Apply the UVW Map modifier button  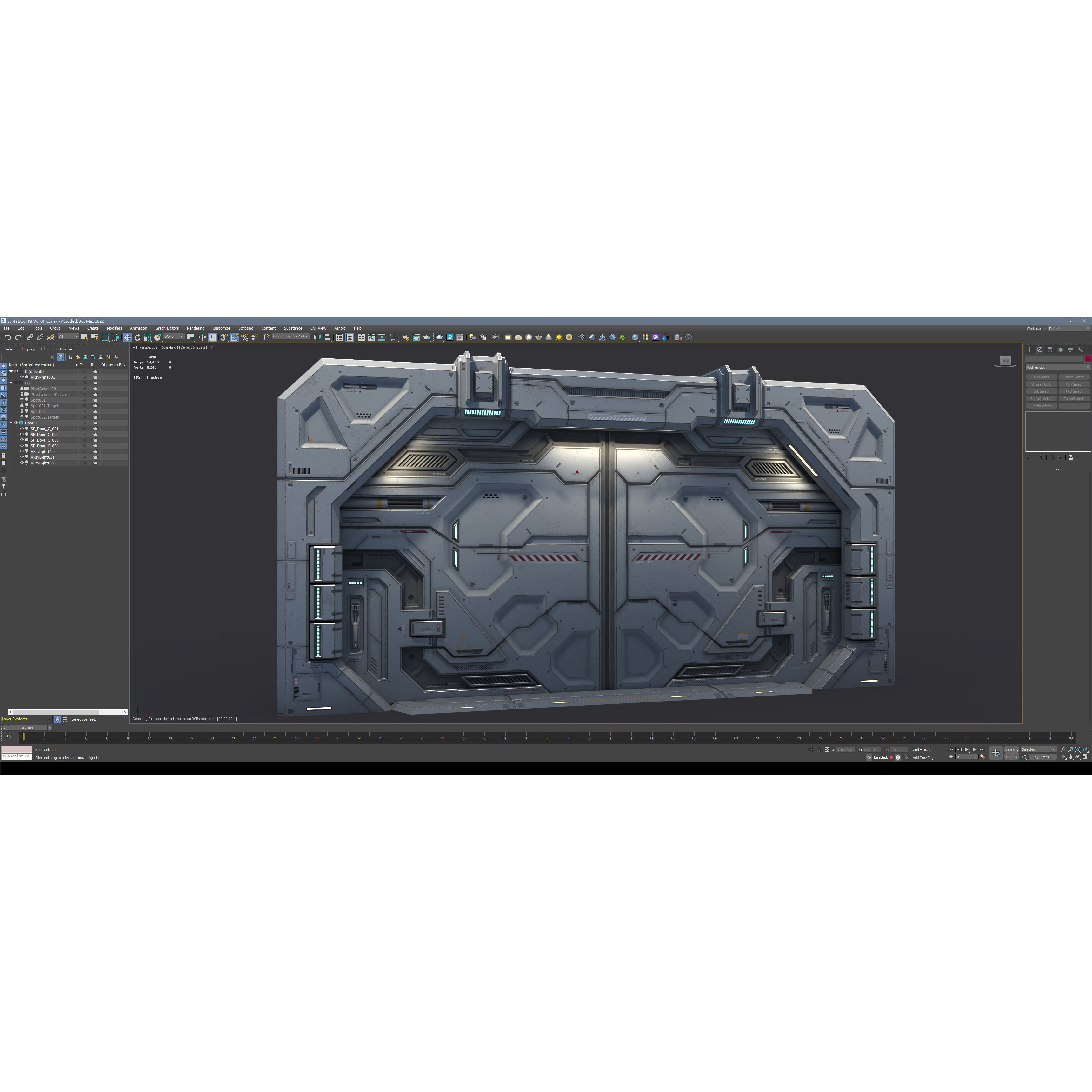[x=1042, y=377]
